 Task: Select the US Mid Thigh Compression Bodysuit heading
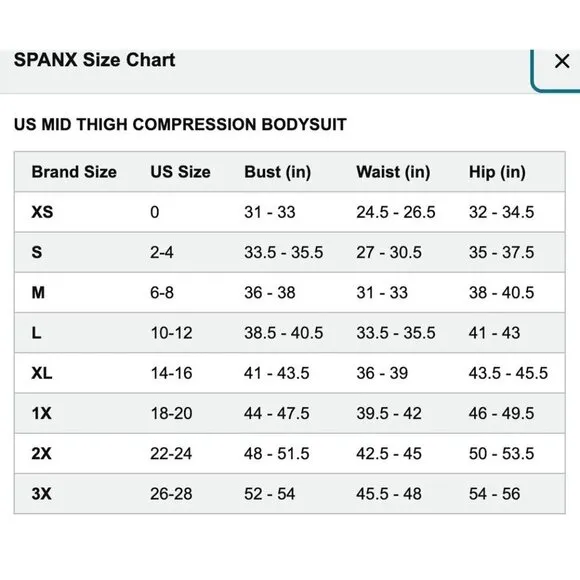(x=180, y=124)
